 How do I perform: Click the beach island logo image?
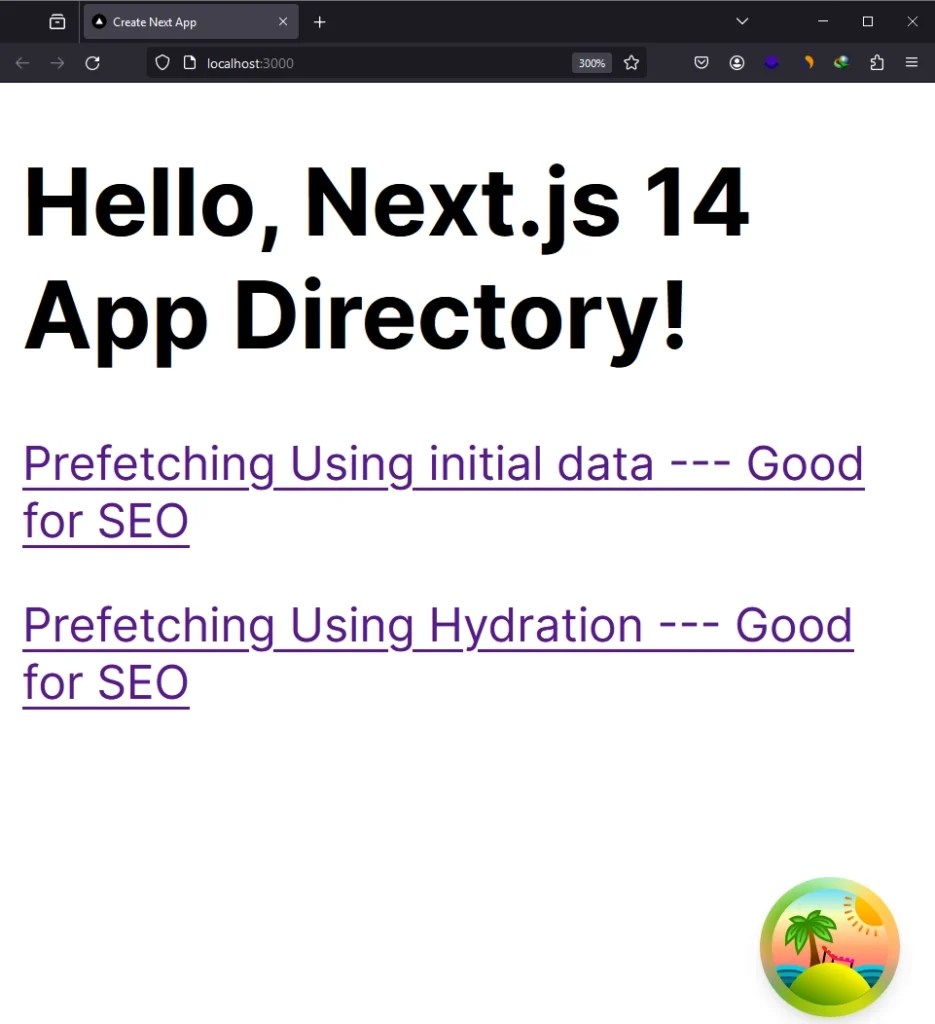click(829, 945)
